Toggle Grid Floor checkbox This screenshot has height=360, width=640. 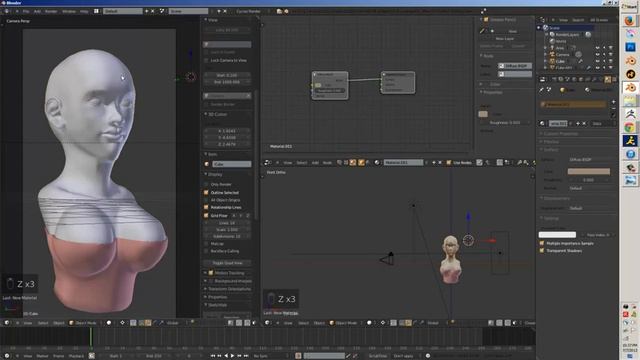(x=206, y=216)
